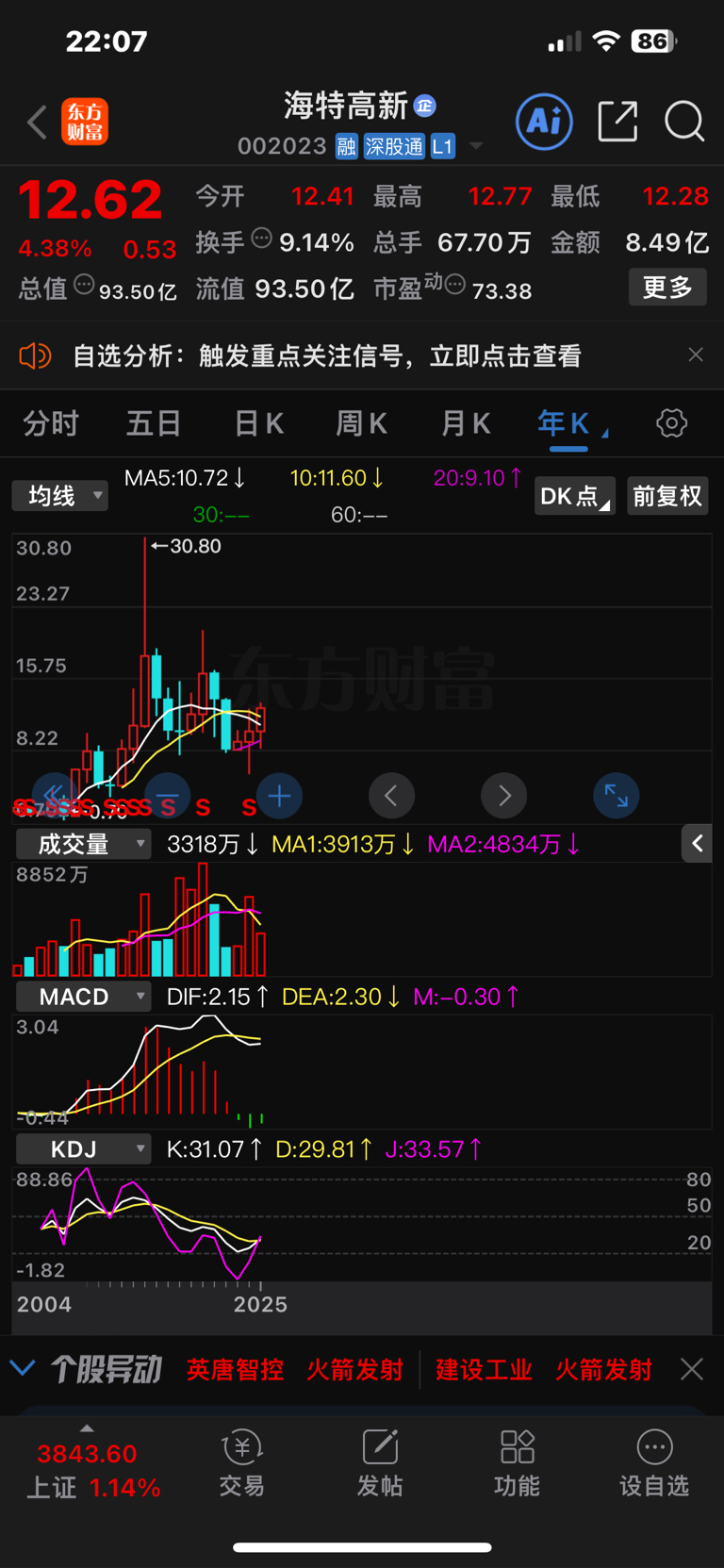This screenshot has width=724, height=1568.
Task: Move chart right with the arrow button
Action: [503, 796]
